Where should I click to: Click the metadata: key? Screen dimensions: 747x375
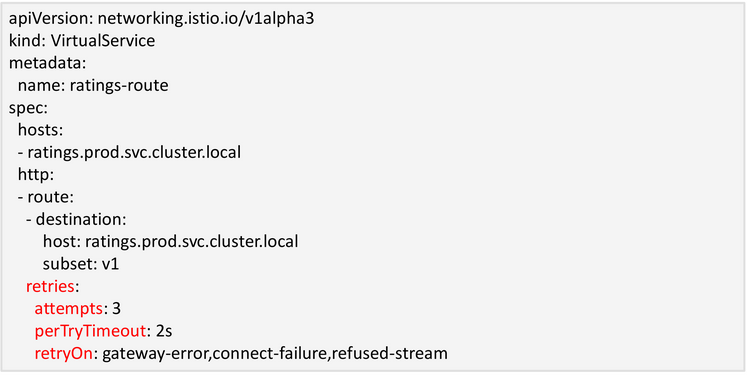[x=48, y=63]
